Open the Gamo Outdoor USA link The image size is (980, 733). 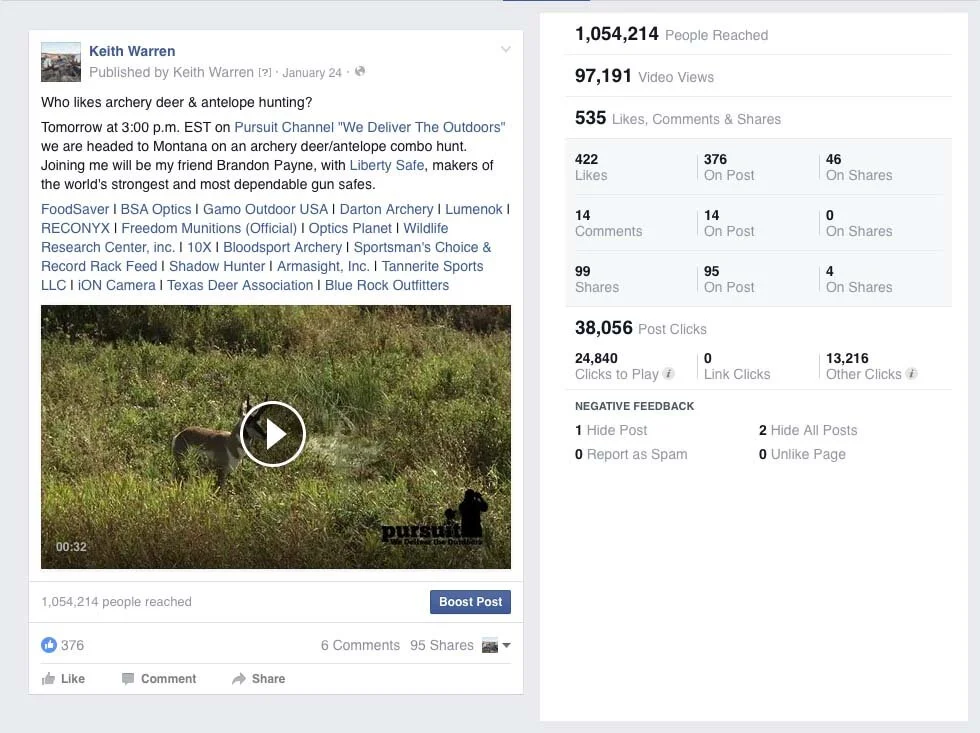pos(265,209)
